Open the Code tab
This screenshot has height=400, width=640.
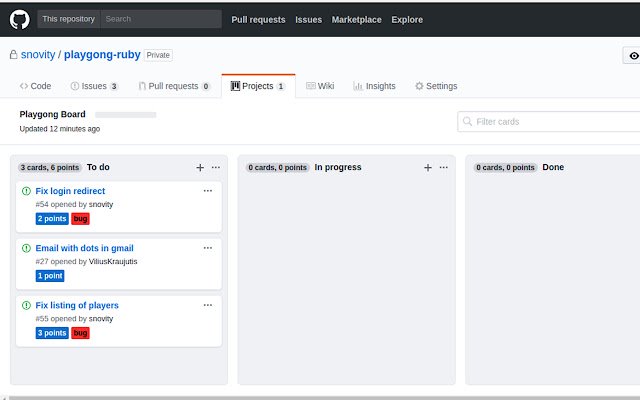36,86
